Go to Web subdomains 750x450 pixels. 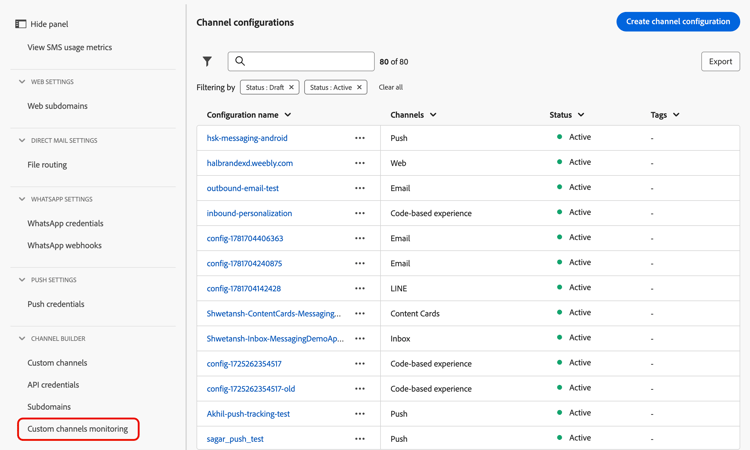click(57, 106)
